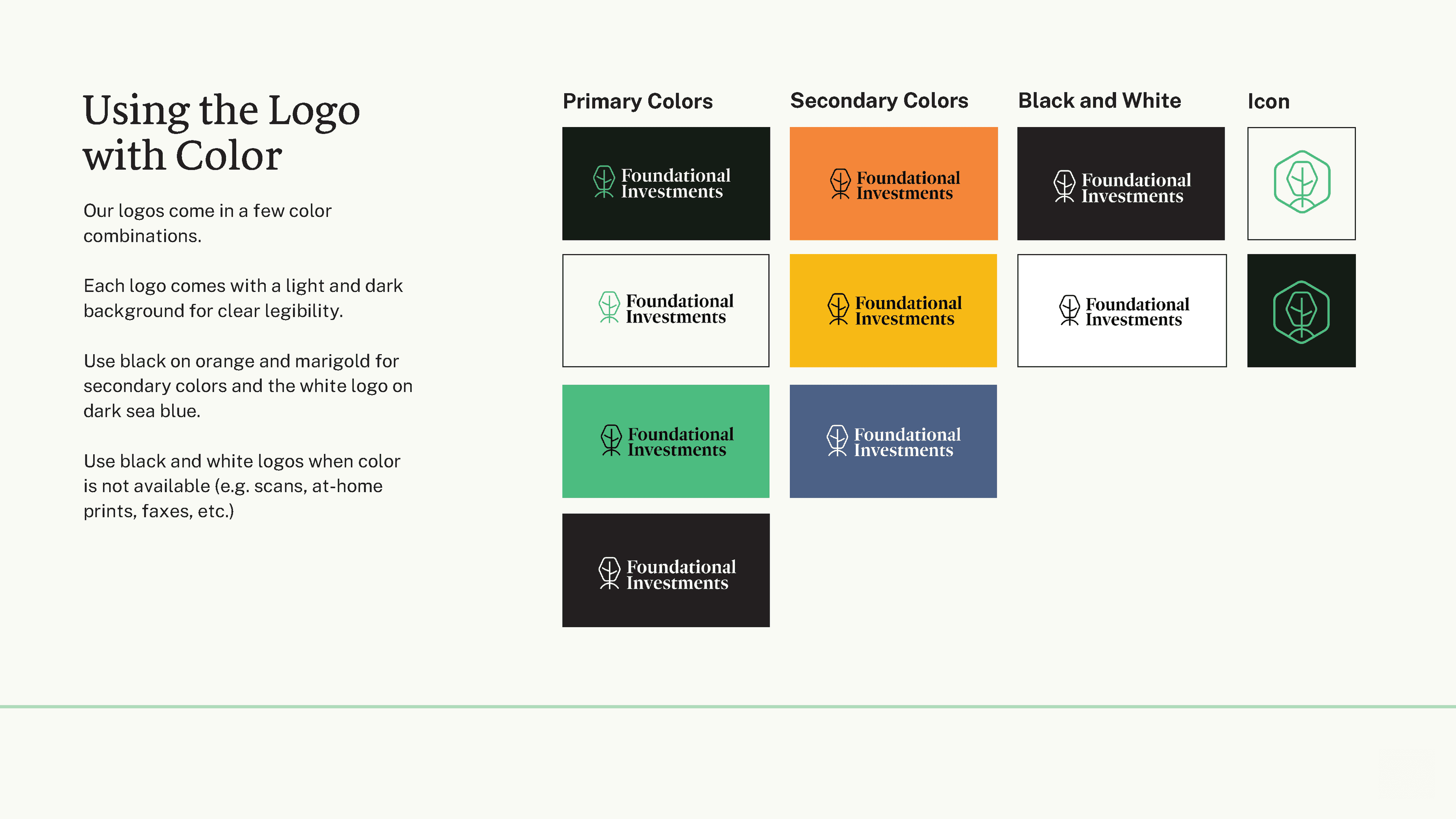Click green tree emblem in off-white primary logo

(609, 307)
